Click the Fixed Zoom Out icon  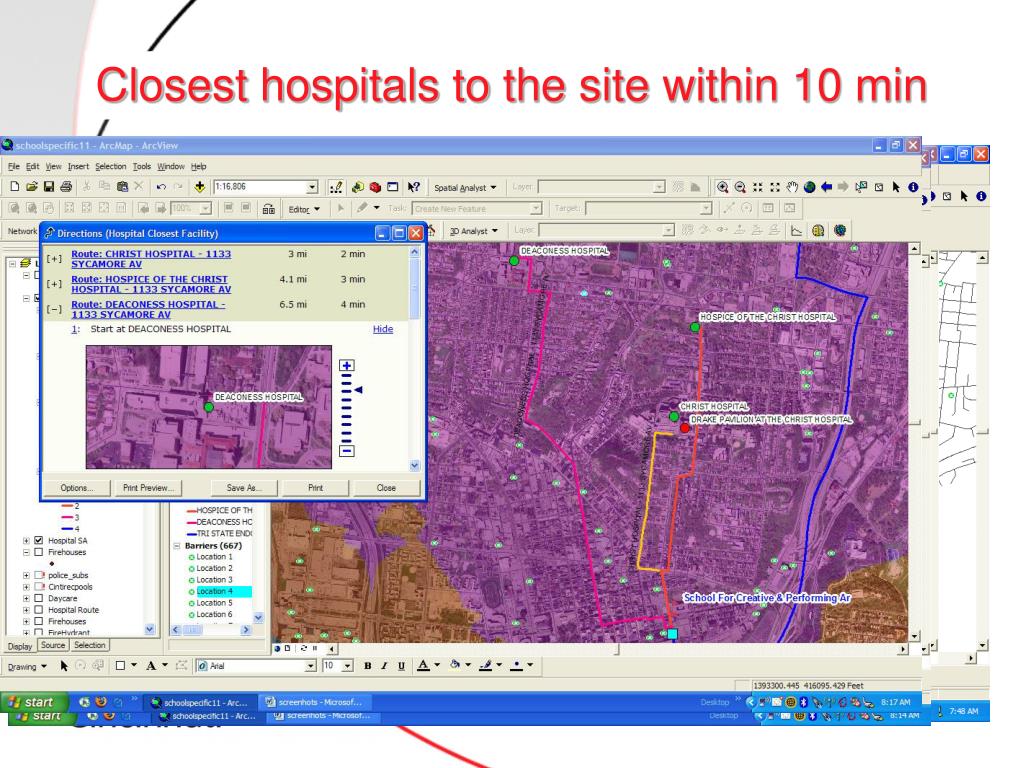(x=775, y=187)
